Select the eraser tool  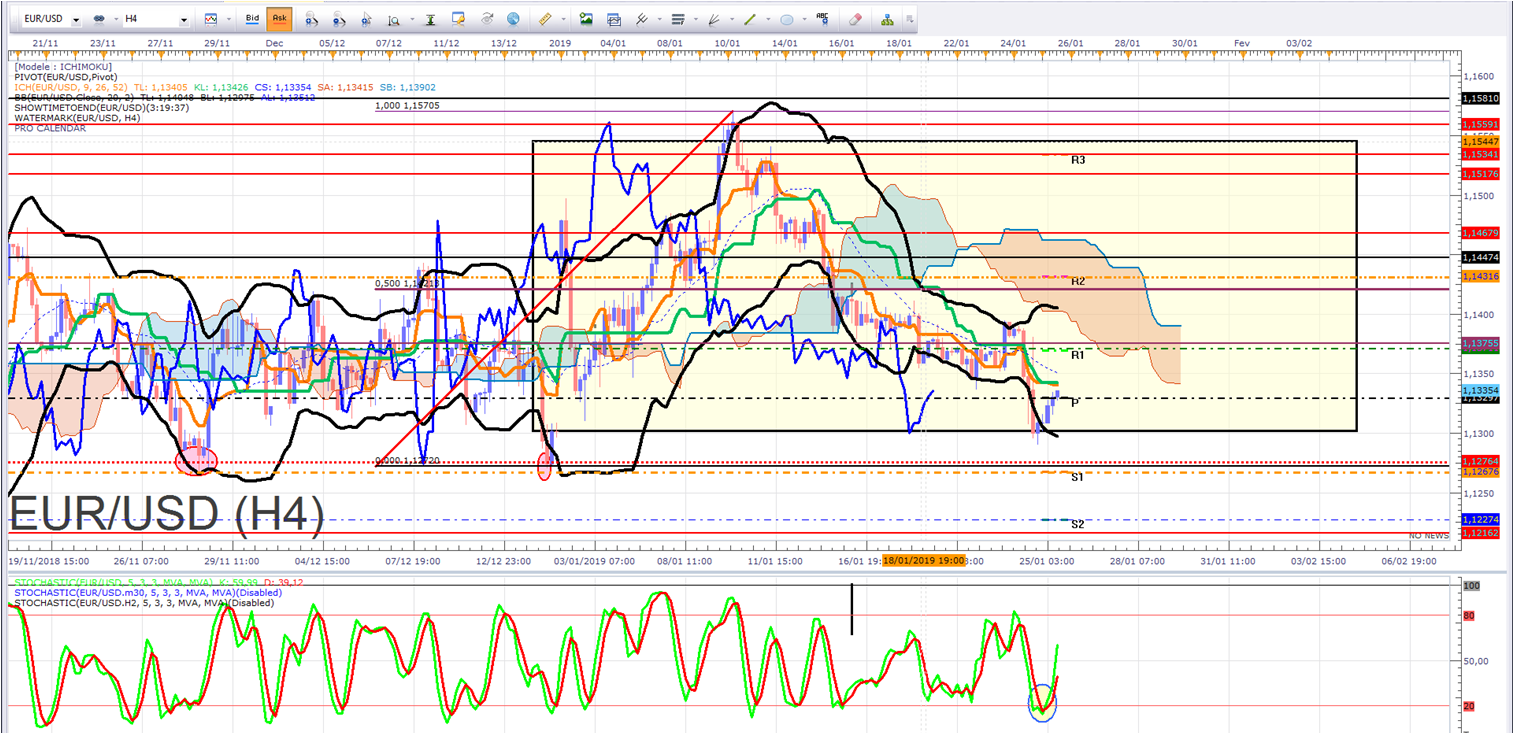[x=855, y=19]
